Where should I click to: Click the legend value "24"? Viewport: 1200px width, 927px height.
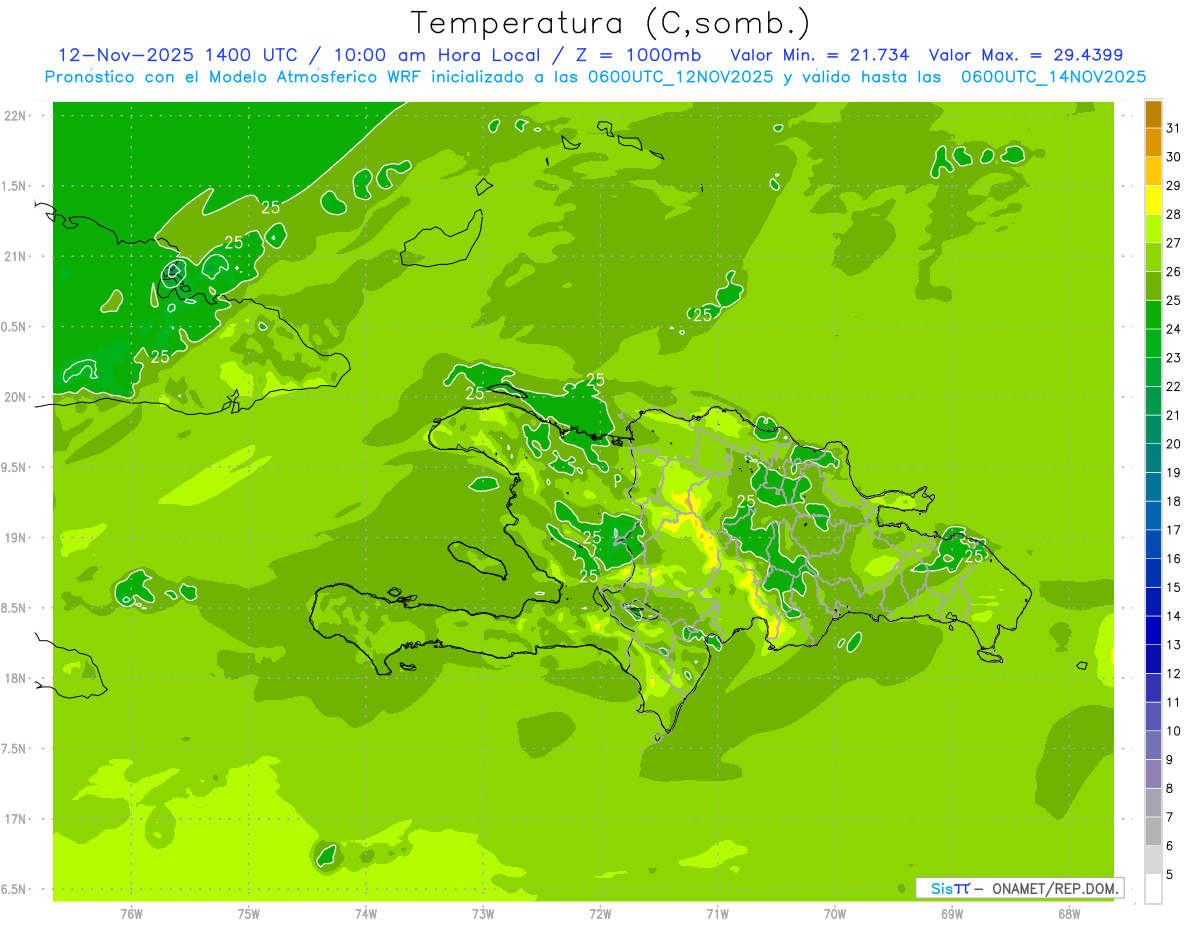tap(1173, 329)
